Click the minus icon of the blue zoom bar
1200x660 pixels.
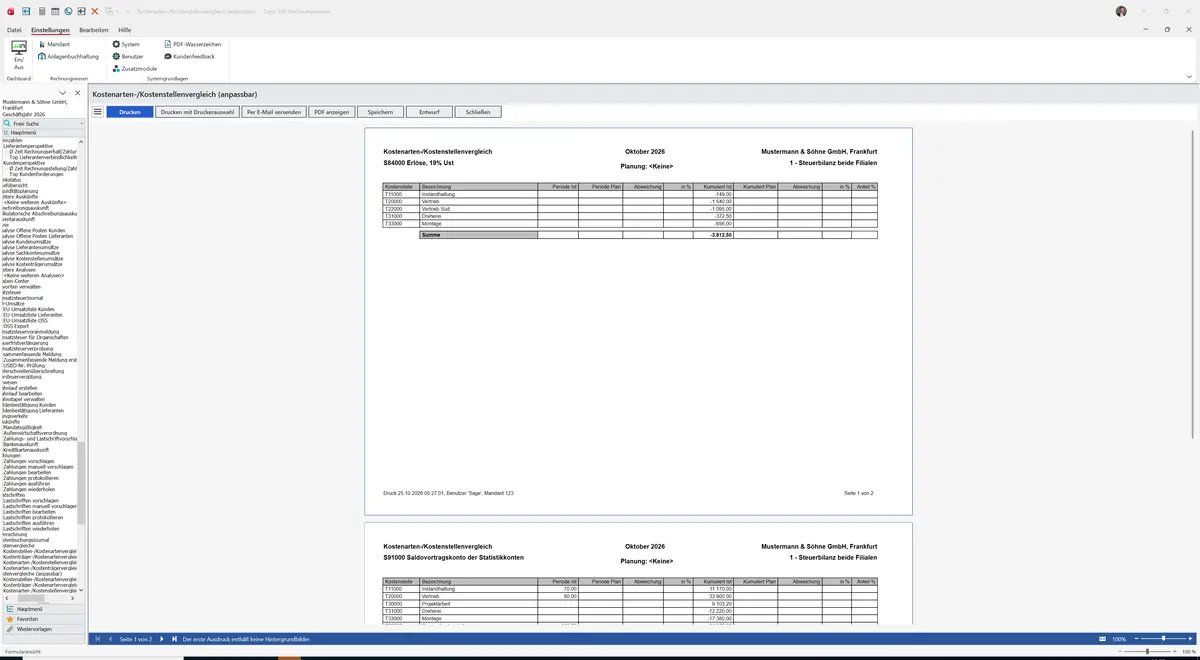[x=1136, y=638]
